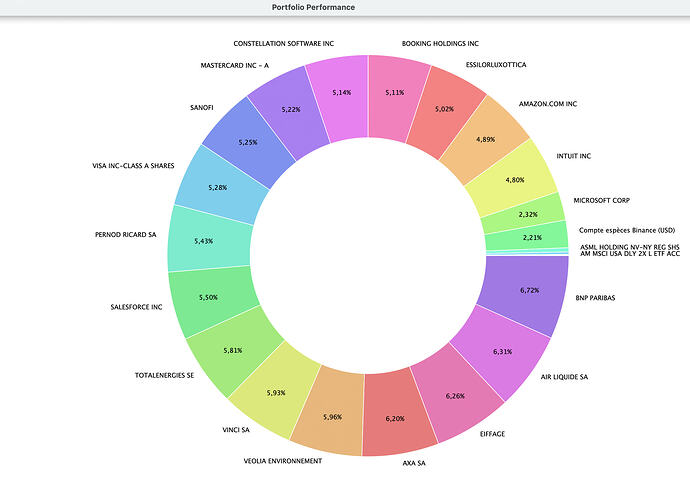Viewport: 690px width, 497px height.
Task: Click the SALESFORCE INC label
Action: click(x=136, y=307)
